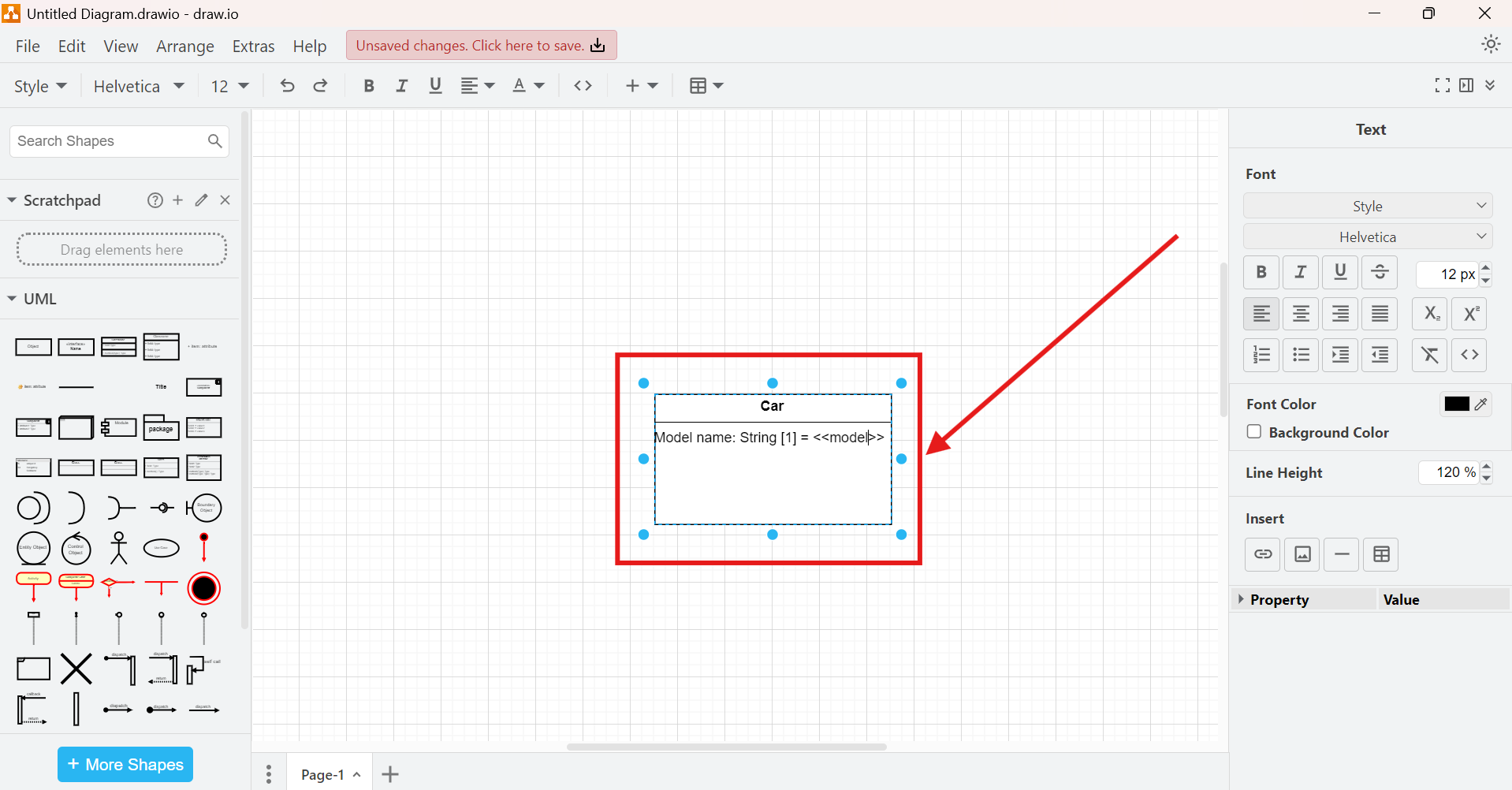
Task: Open fullscreen mode from the top toolbar
Action: (x=1443, y=85)
